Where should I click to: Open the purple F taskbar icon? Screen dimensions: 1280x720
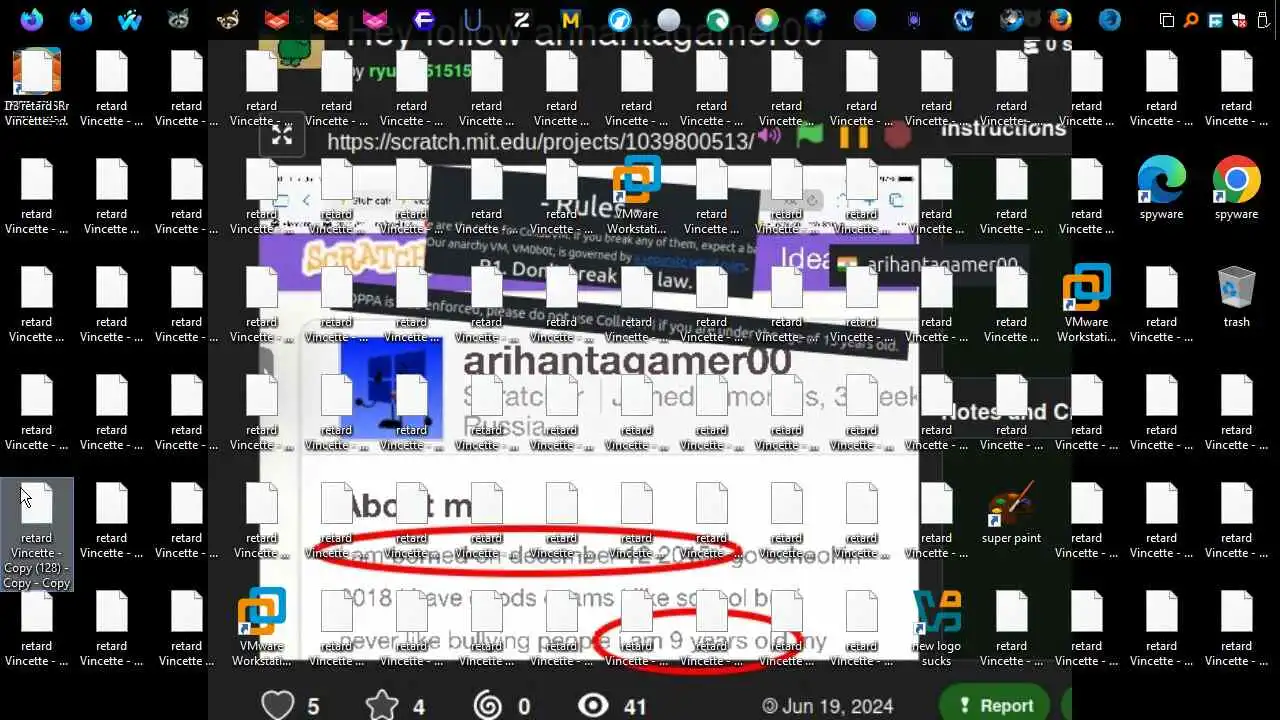click(424, 19)
